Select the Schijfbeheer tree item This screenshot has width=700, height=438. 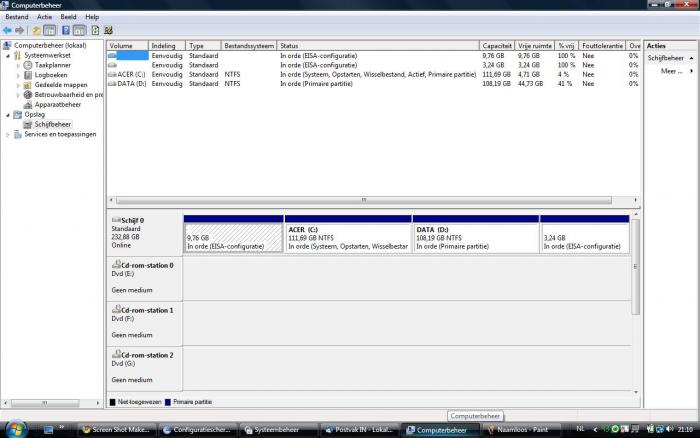coord(53,125)
